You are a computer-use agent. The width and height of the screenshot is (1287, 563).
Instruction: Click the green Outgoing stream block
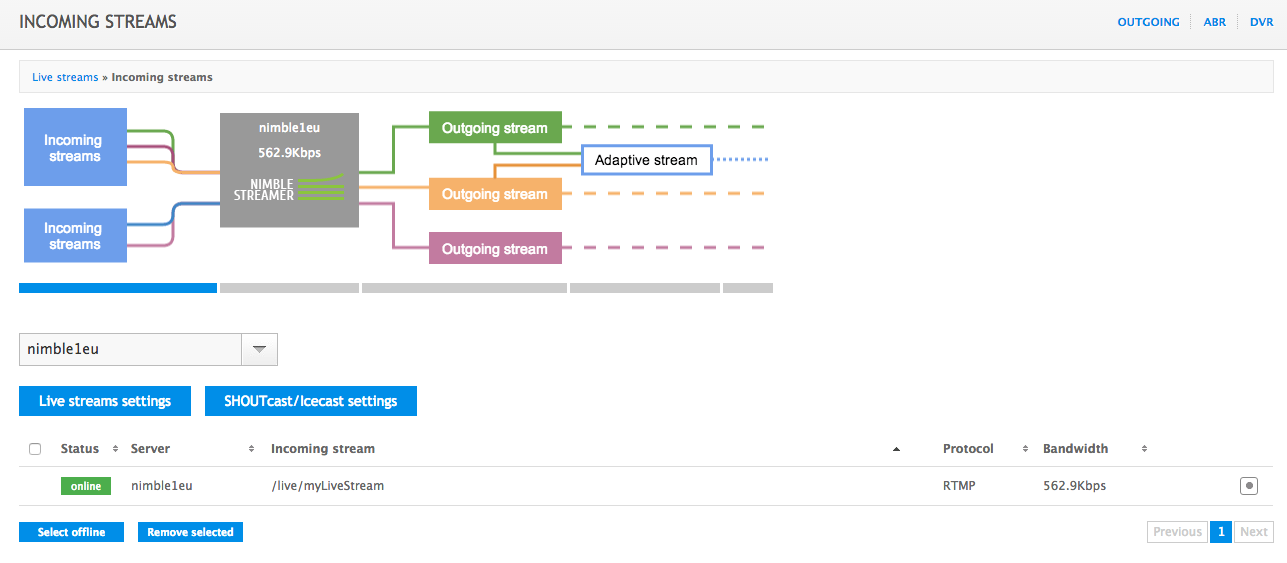tap(495, 128)
